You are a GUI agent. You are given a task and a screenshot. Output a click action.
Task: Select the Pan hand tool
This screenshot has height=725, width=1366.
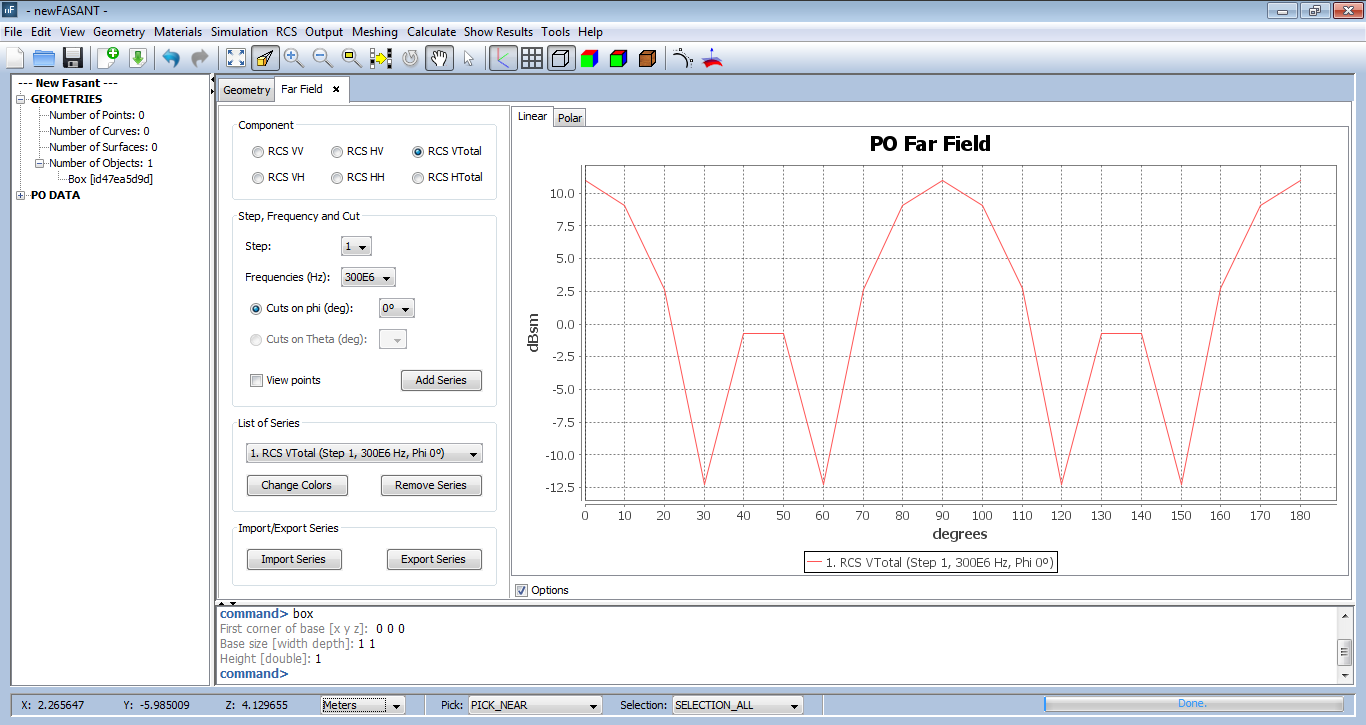pos(438,58)
